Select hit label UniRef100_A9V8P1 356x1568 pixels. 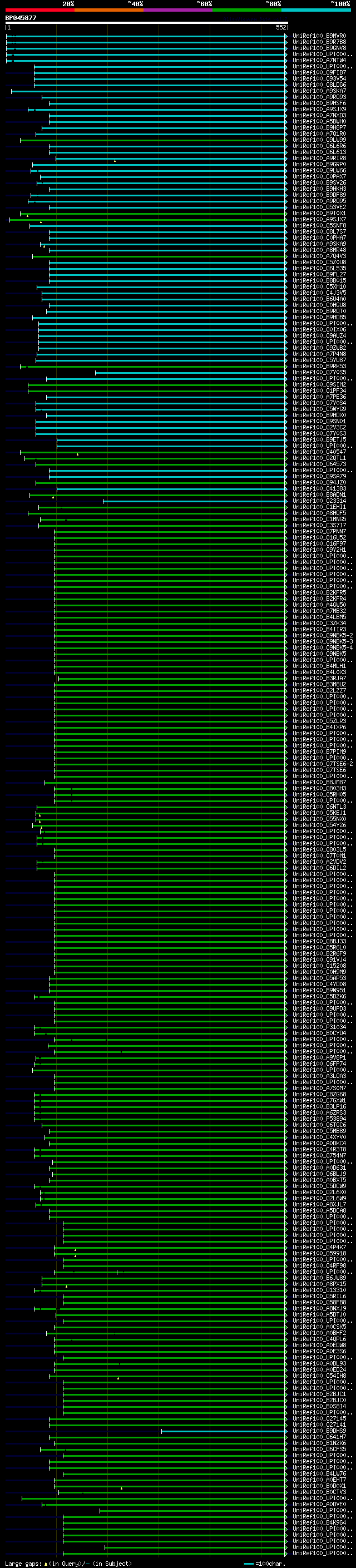pos(319,1058)
